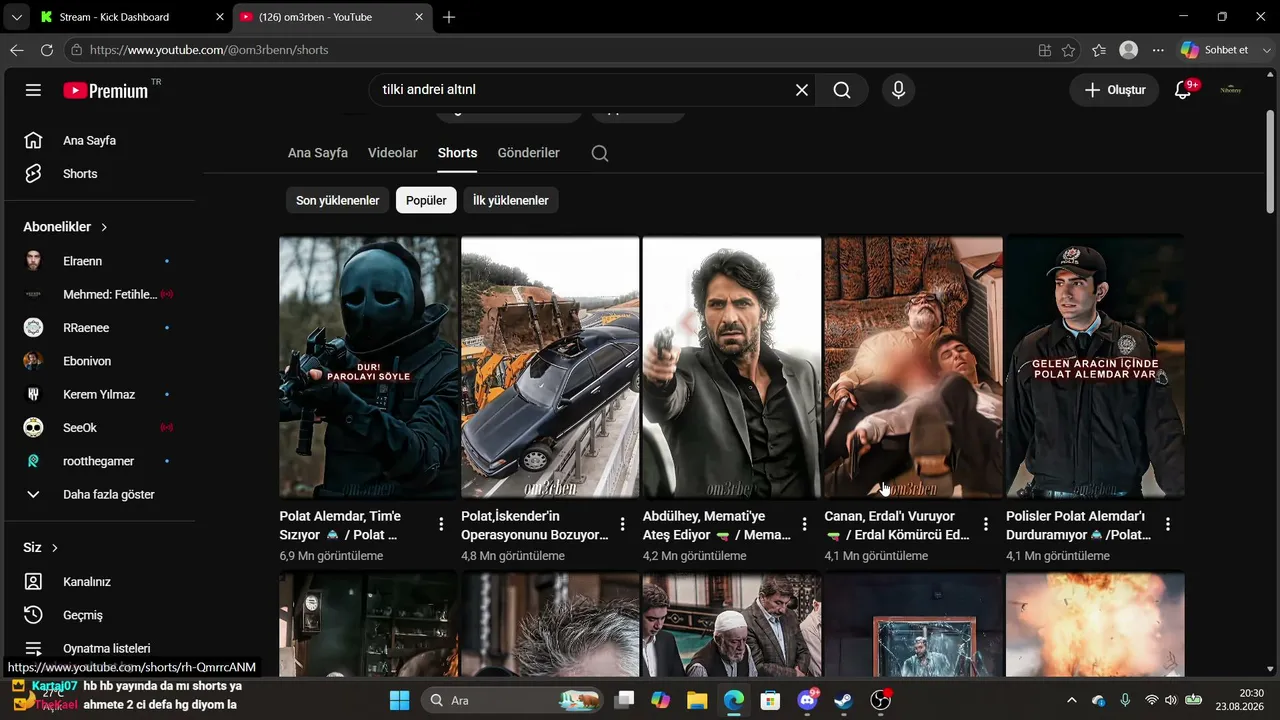1280x720 pixels.
Task: Click the browser address bar URL
Action: tap(209, 50)
